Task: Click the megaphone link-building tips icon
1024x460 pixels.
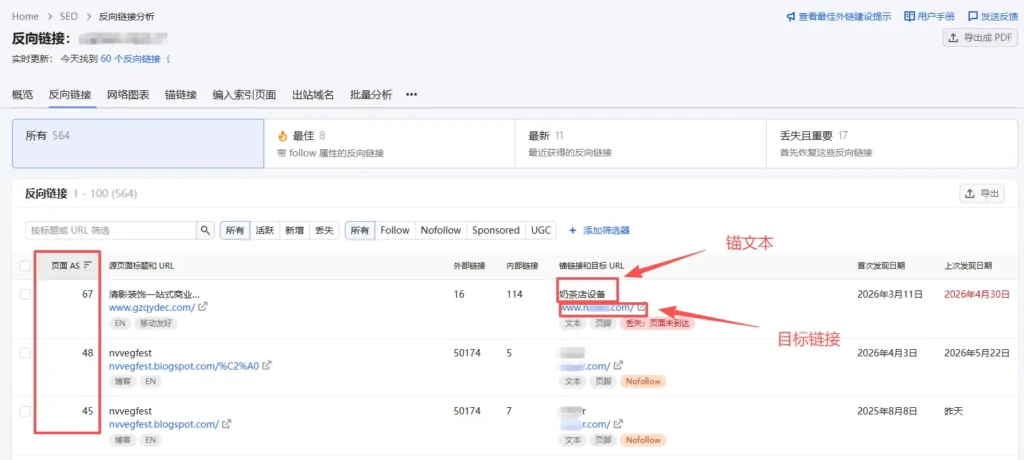Action: click(x=791, y=16)
